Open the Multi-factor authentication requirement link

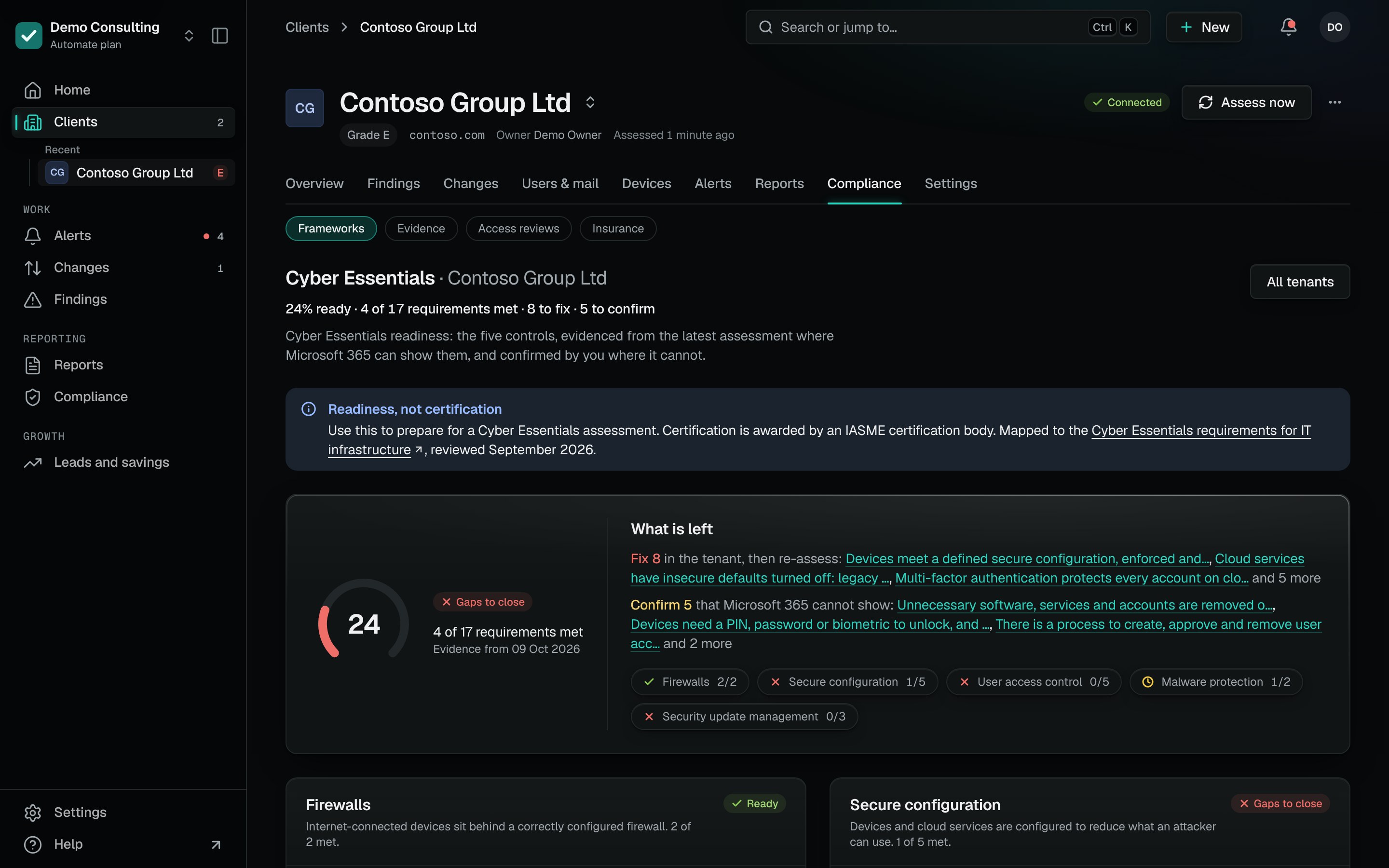[x=1072, y=579]
